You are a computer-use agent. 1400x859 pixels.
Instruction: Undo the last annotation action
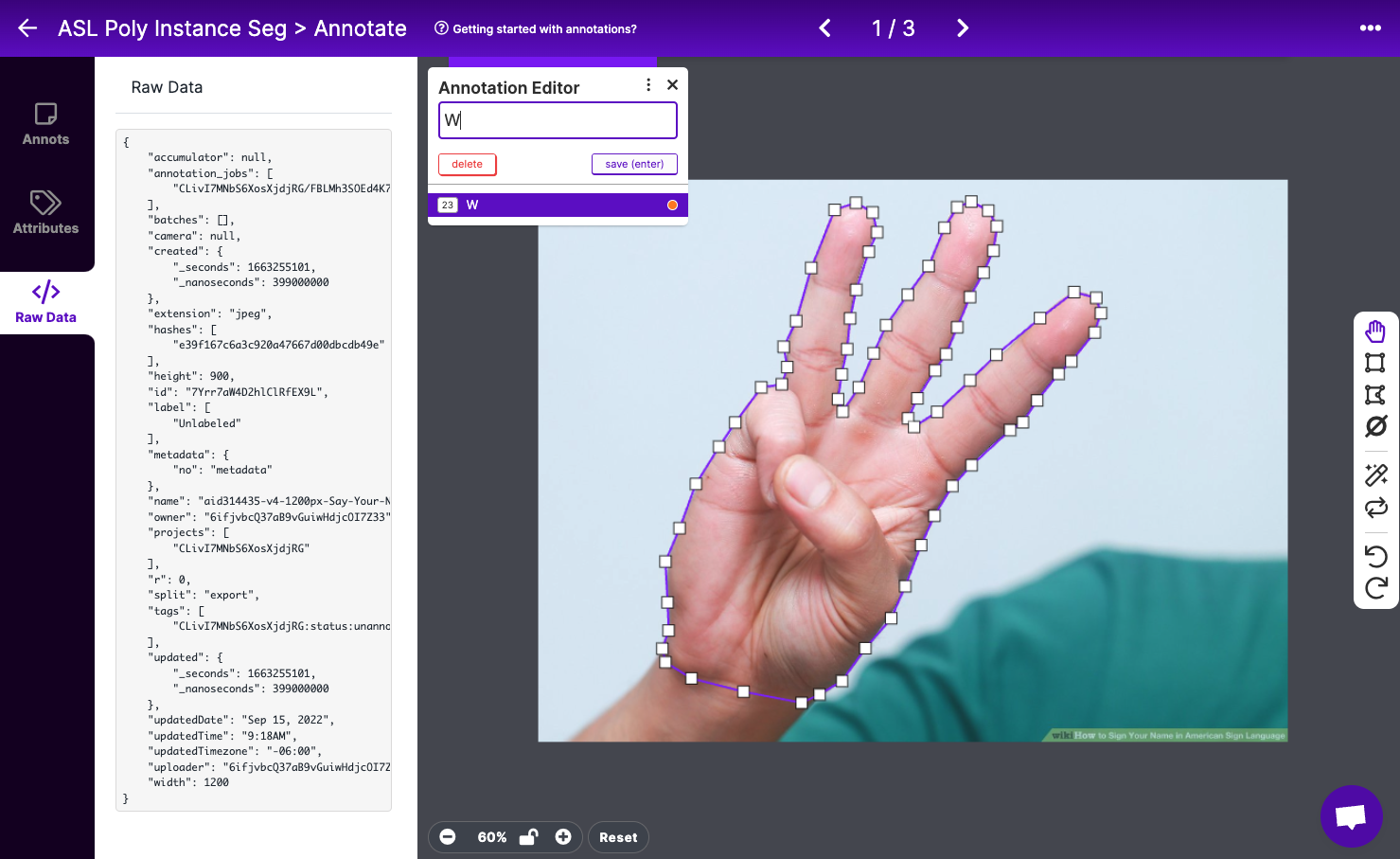(x=1375, y=556)
